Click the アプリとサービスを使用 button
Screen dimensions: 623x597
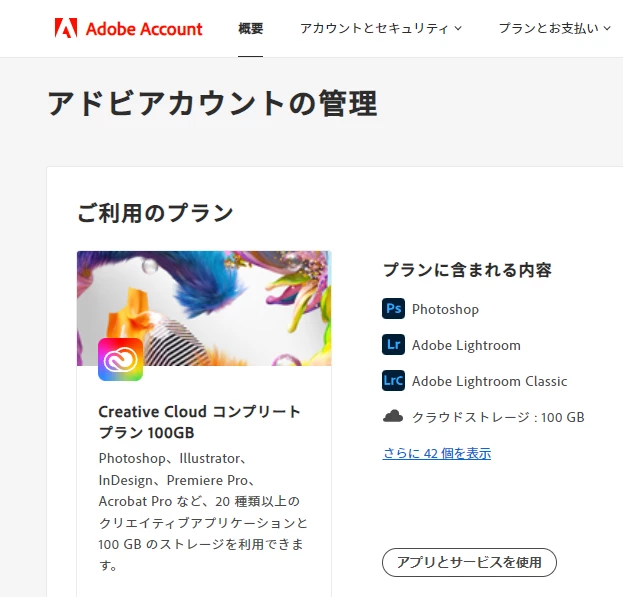469,562
